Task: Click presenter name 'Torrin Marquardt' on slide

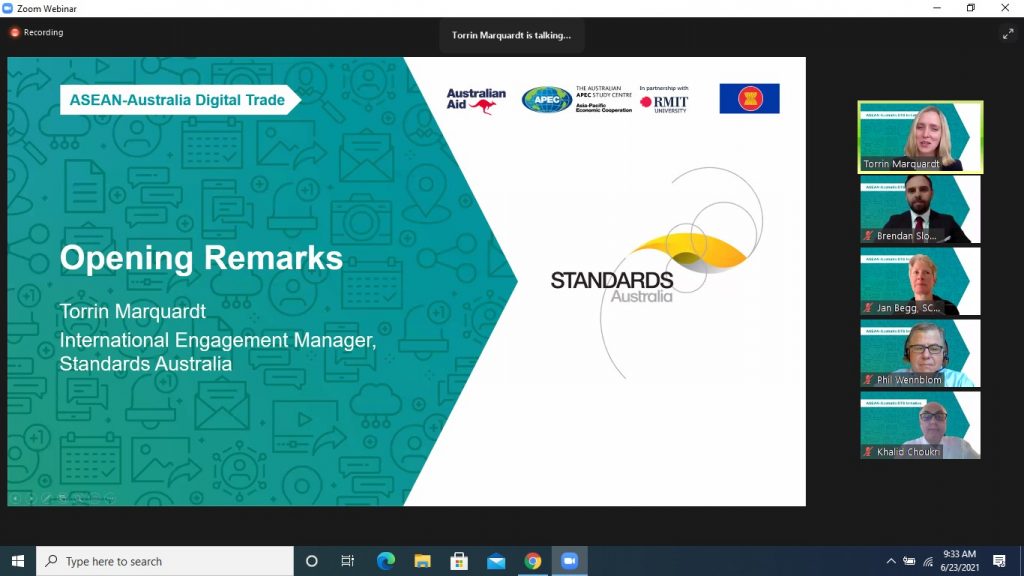Action: [133, 312]
